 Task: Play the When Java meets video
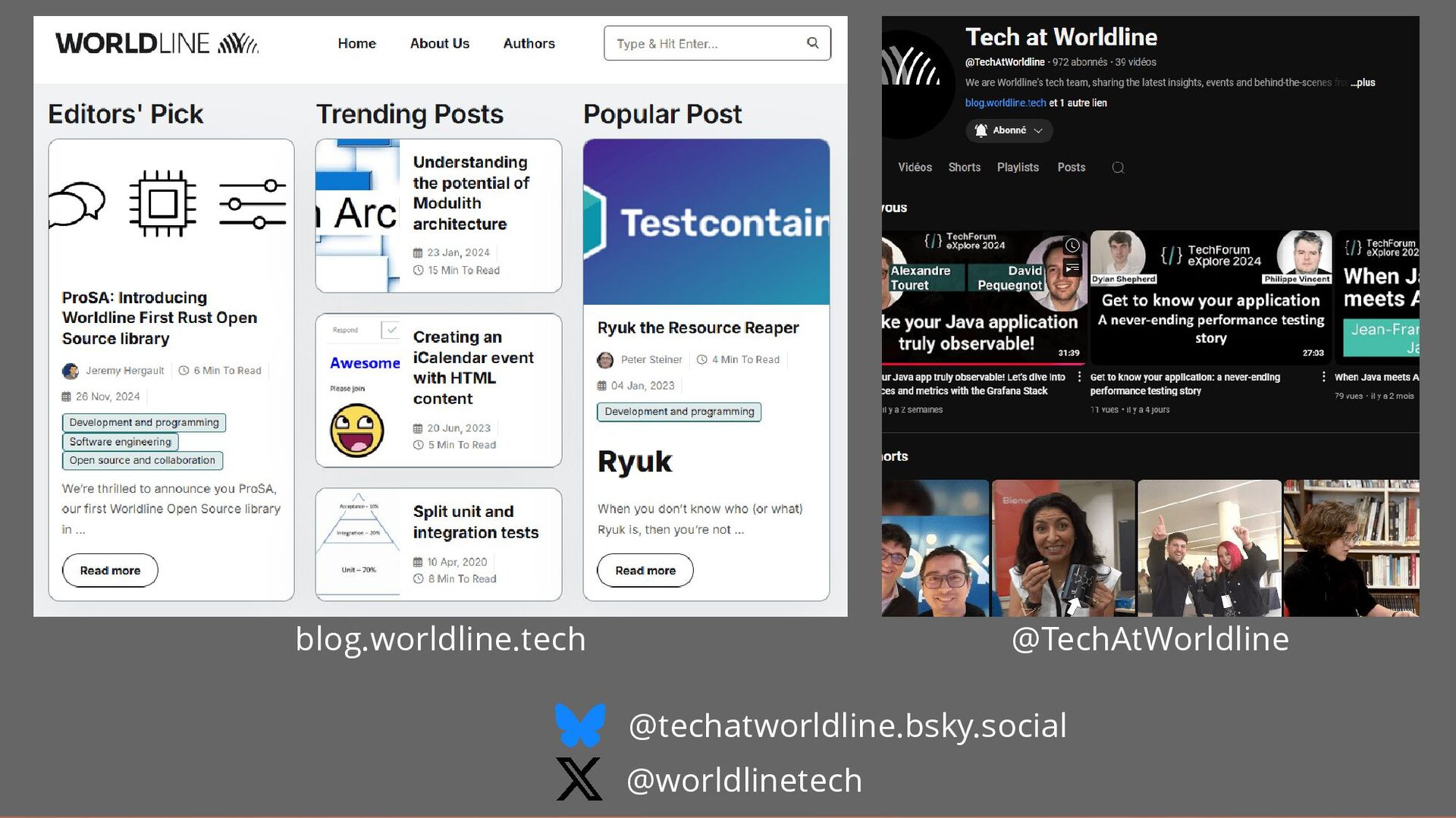[x=1377, y=297]
